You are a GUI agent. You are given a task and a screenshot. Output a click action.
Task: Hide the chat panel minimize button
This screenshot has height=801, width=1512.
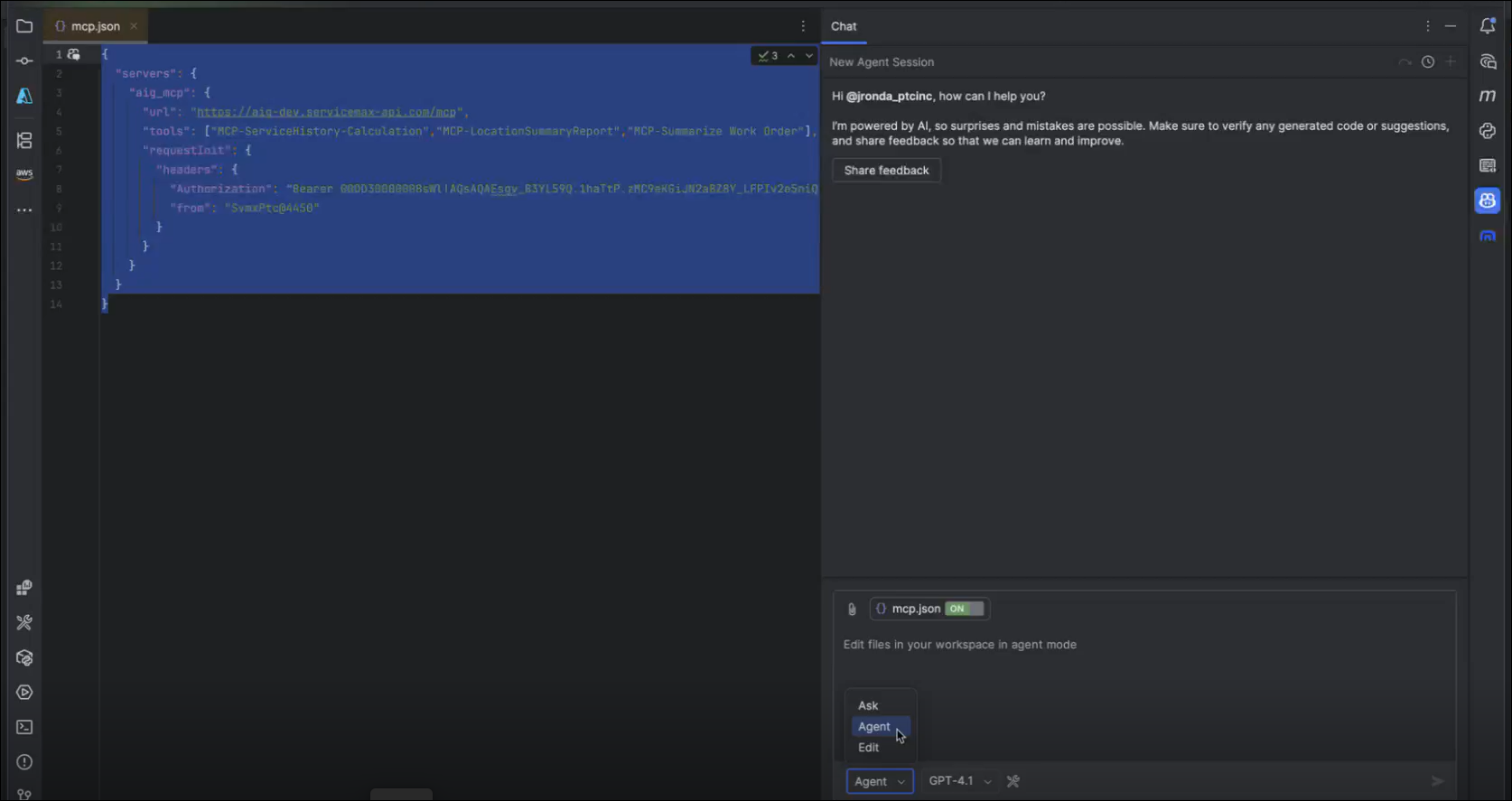pyautogui.click(x=1451, y=26)
